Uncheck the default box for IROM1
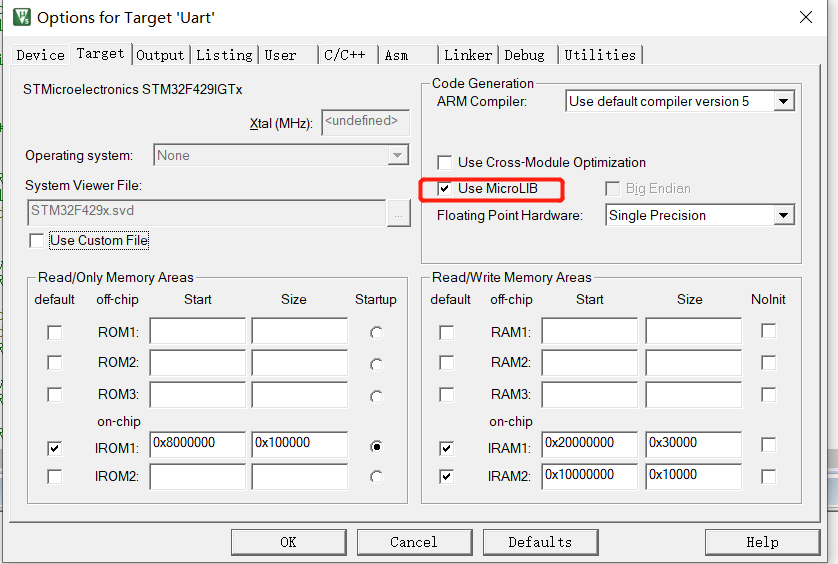838x564 pixels. [55, 448]
